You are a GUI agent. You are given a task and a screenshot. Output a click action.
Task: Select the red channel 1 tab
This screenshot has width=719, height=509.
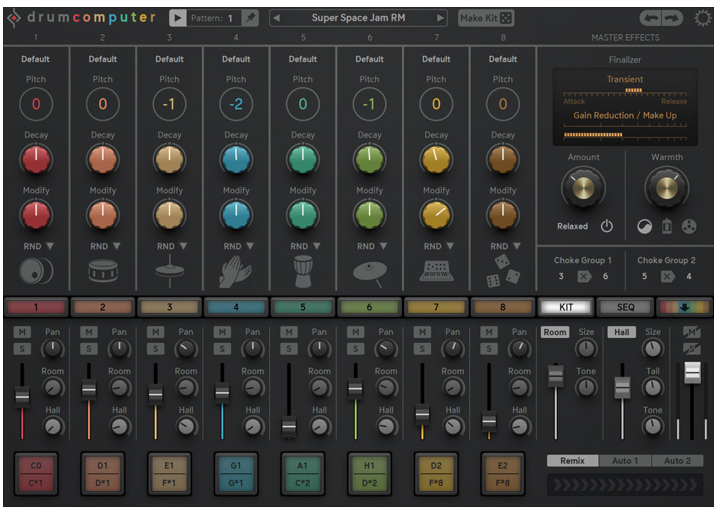click(x=36, y=307)
